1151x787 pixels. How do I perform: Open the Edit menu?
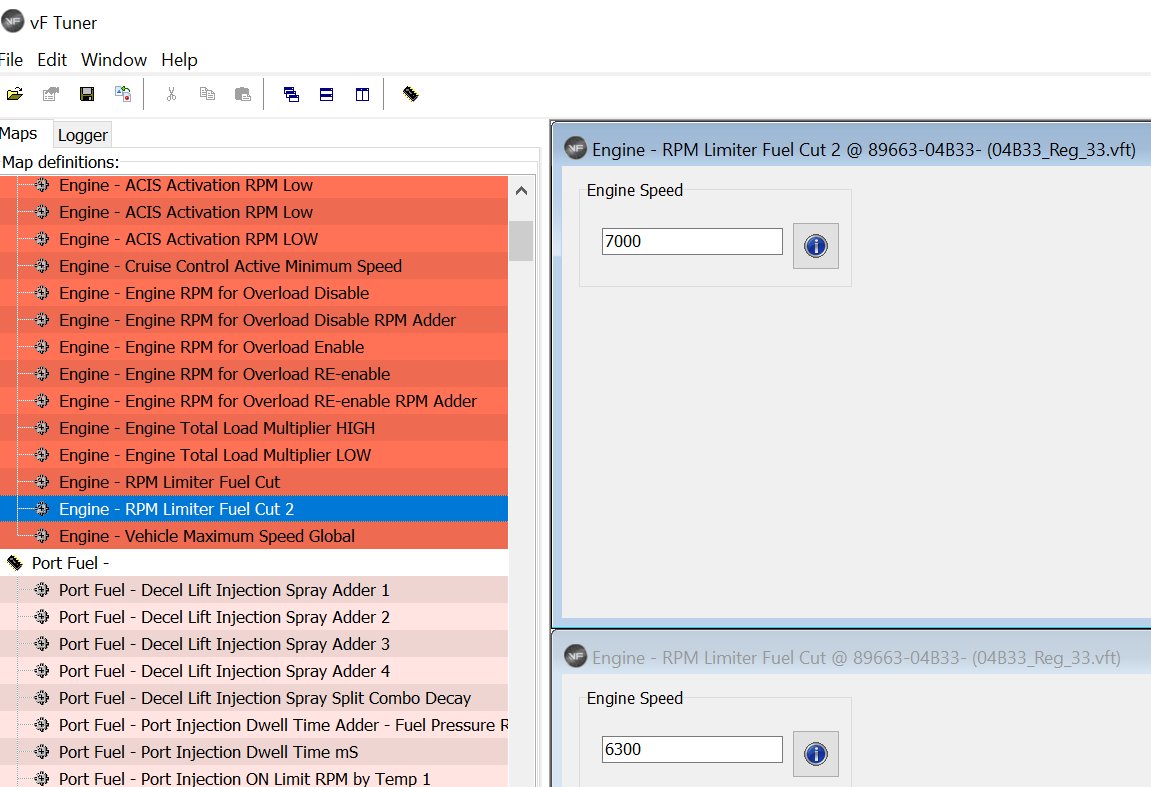[51, 59]
